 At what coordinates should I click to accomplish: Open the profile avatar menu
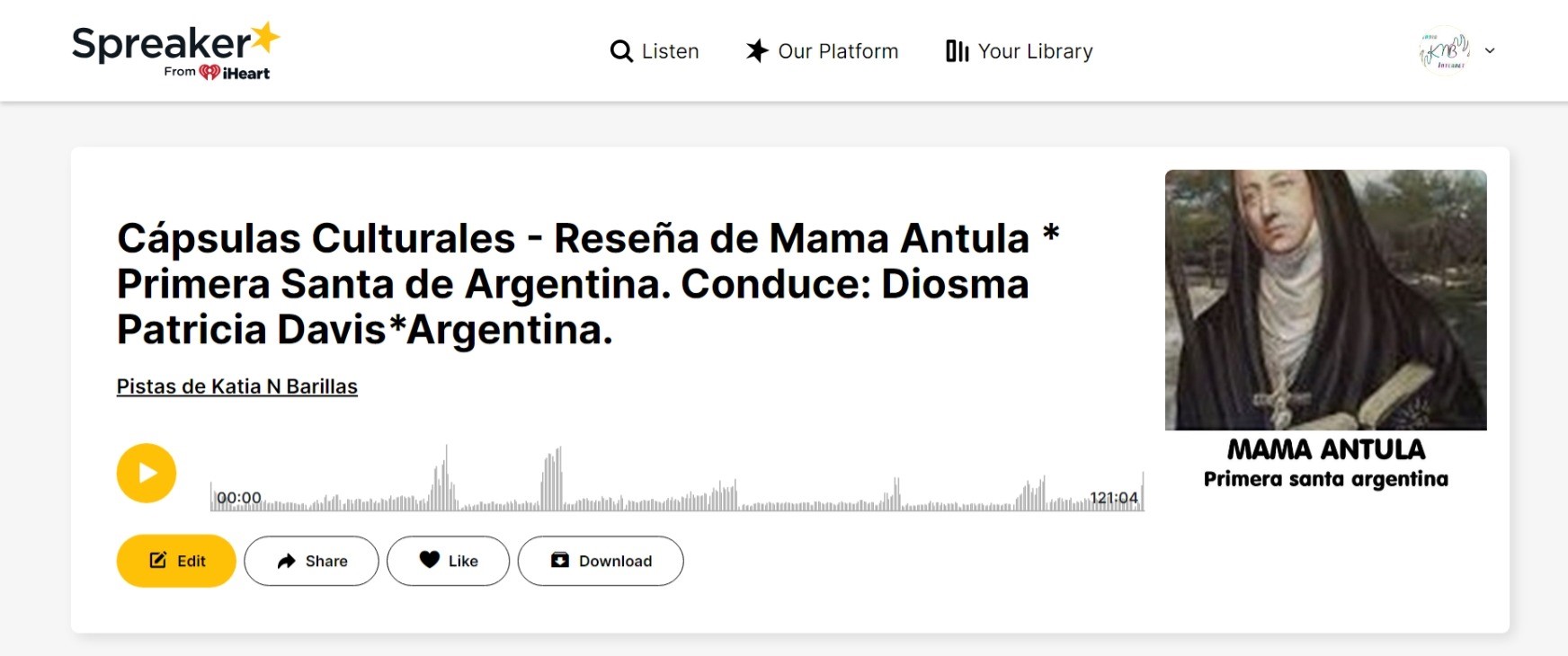click(x=1444, y=51)
